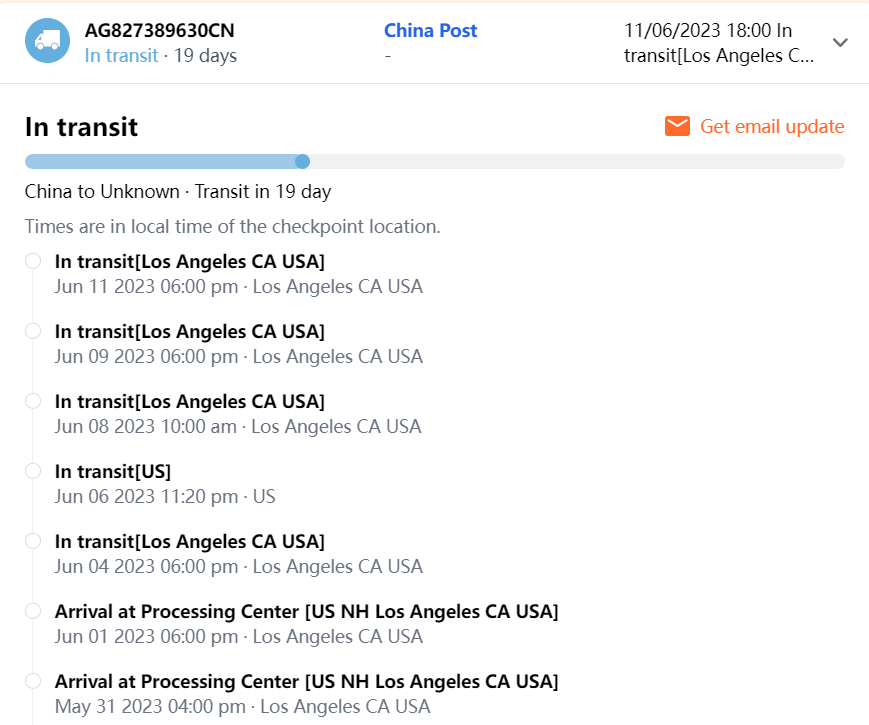
Task: Click the orange email envelope icon
Action: click(x=677, y=126)
